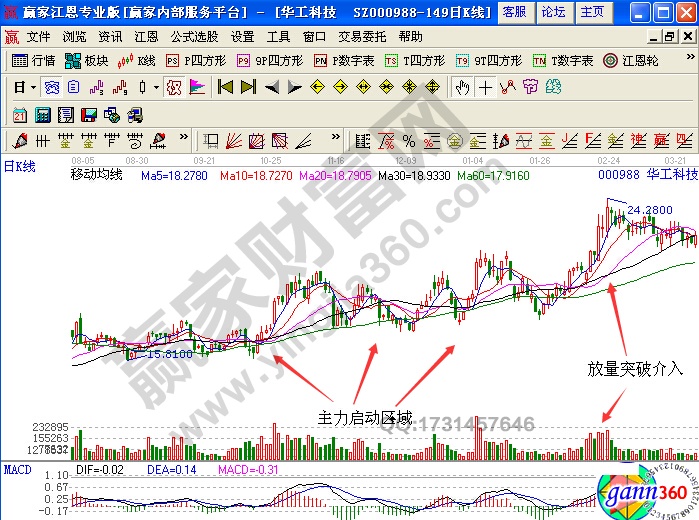Select the hand pan cursor tool
Viewport: 699px width, 520px height.
pyautogui.click(x=461, y=87)
